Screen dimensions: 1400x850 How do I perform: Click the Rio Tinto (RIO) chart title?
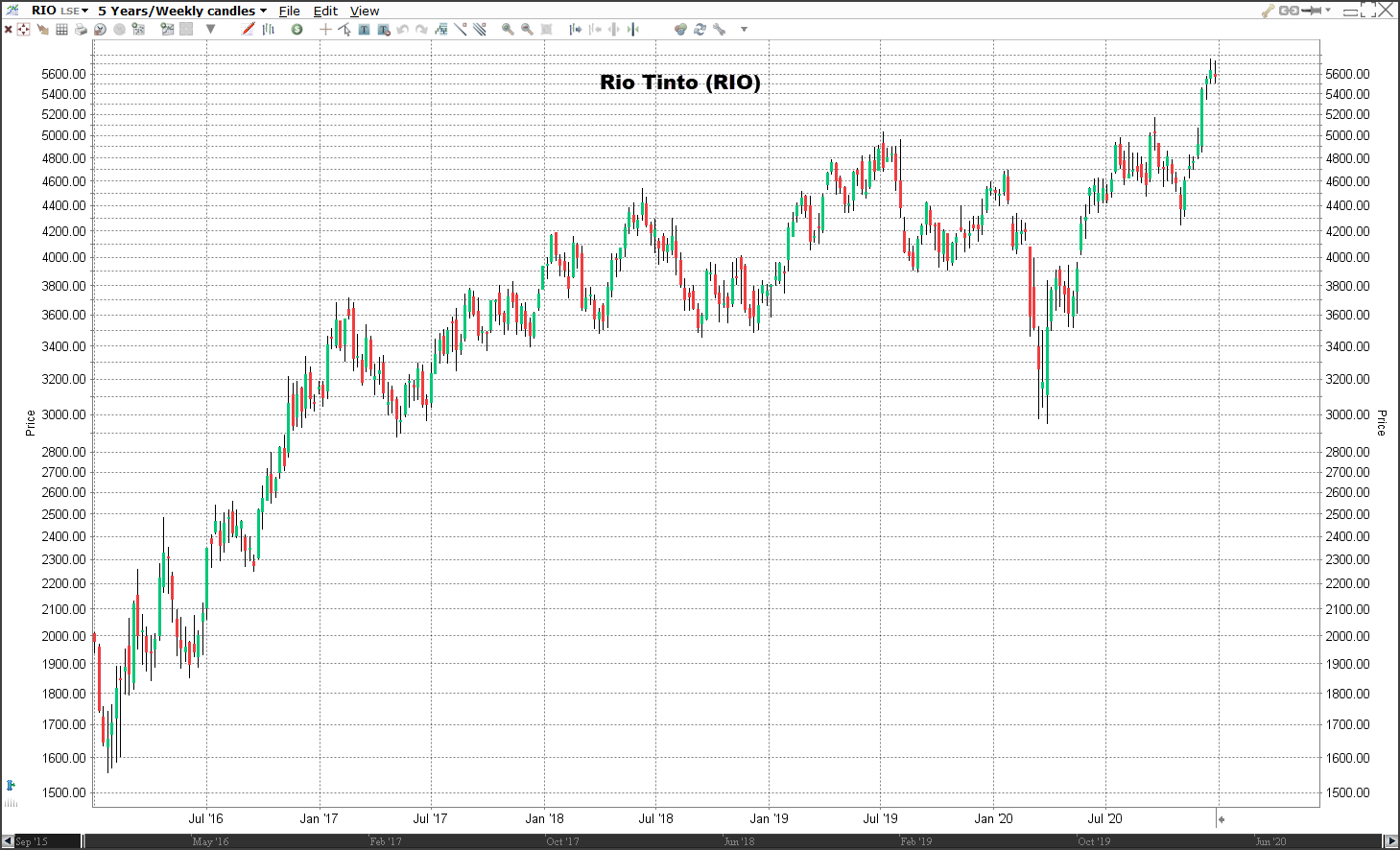[x=680, y=83]
